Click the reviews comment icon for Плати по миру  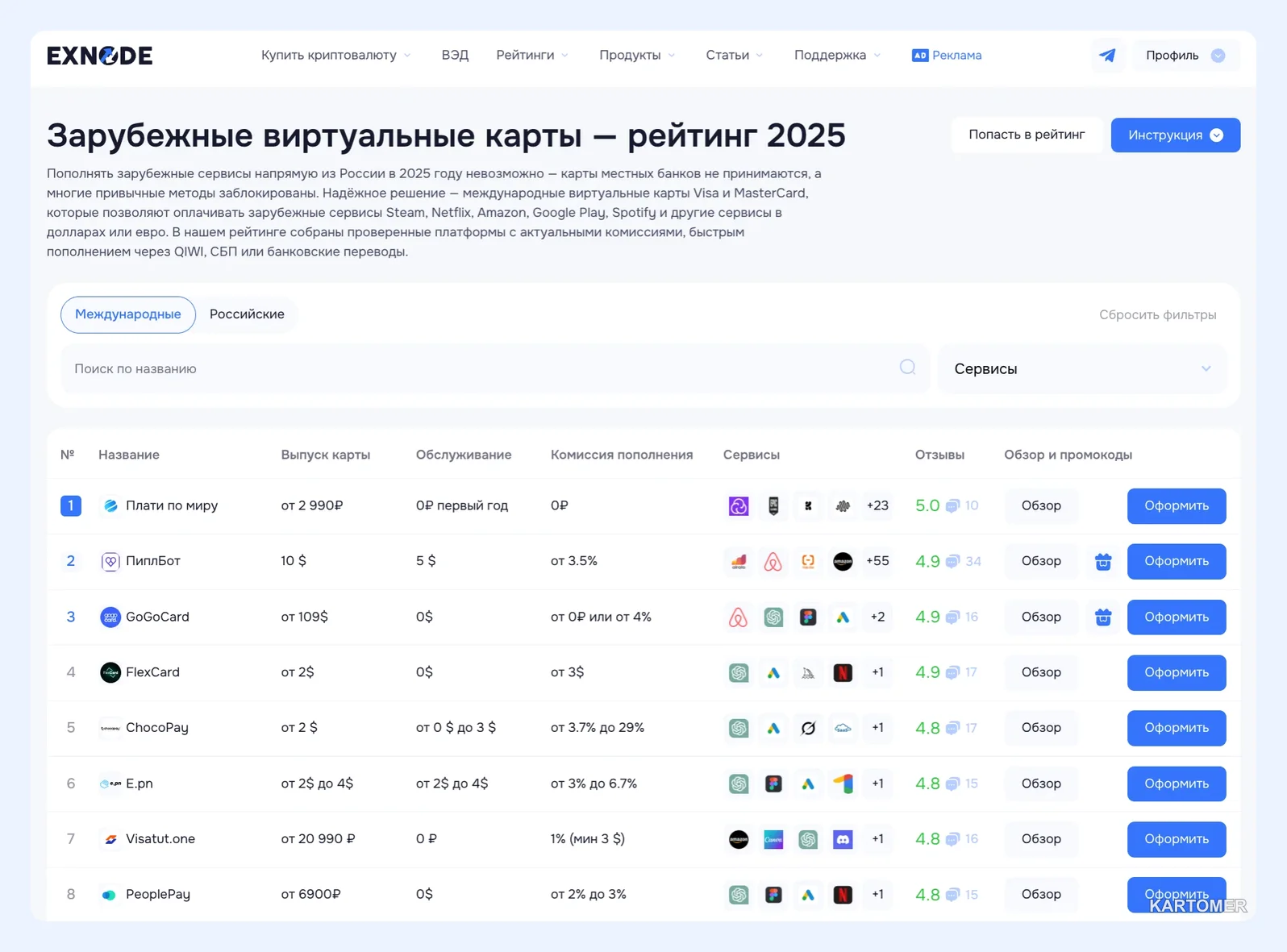pos(952,506)
